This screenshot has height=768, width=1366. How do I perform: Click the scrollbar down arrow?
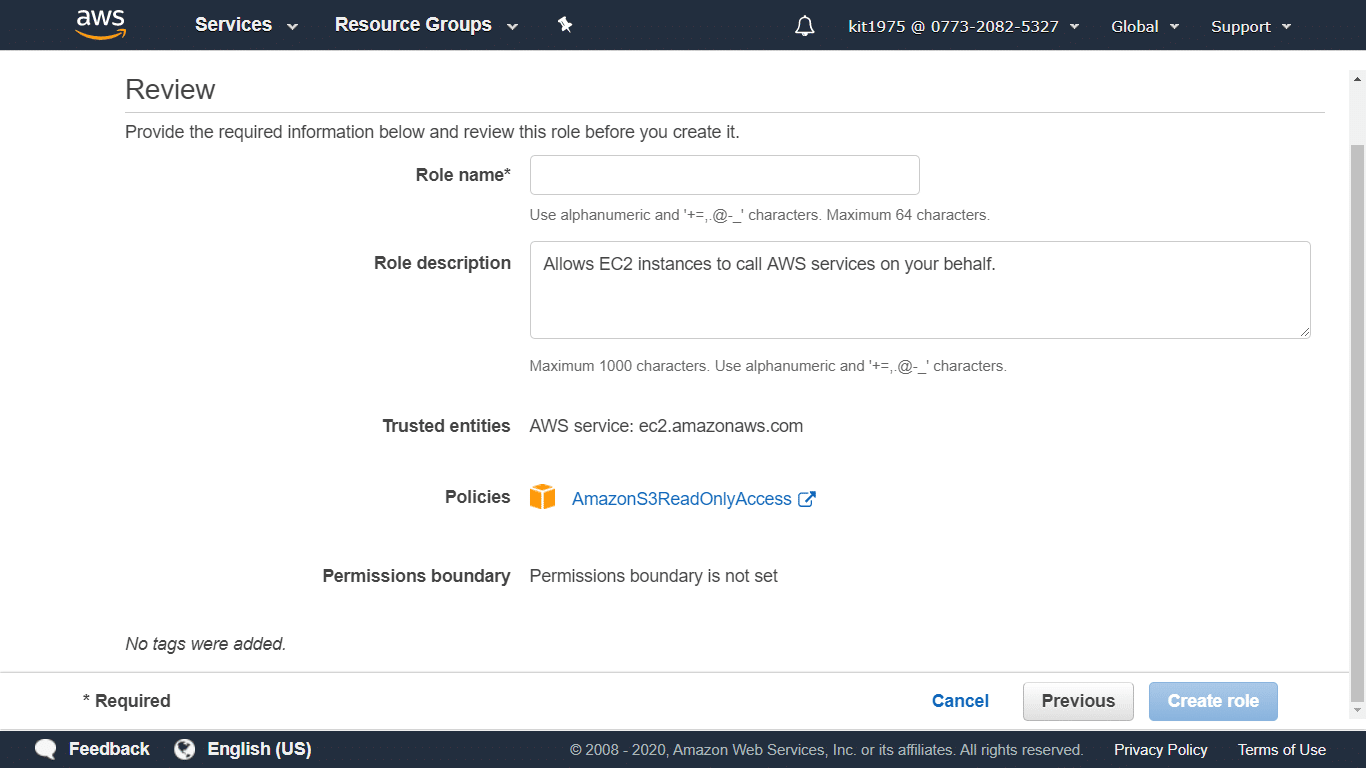click(x=1357, y=710)
